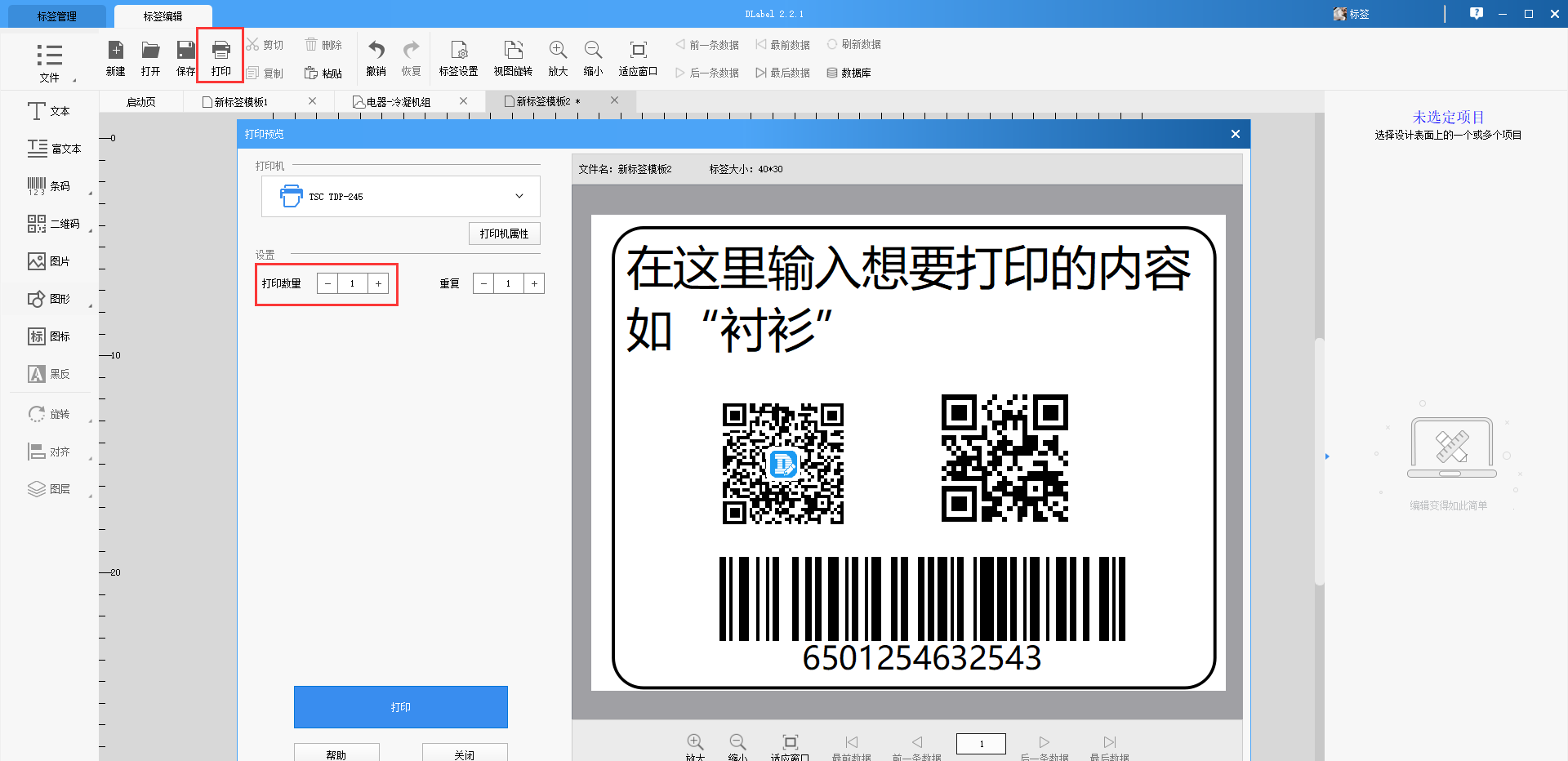The width and height of the screenshot is (1568, 761).
Task: Select the 富文本 rich text tool
Action: point(54,149)
